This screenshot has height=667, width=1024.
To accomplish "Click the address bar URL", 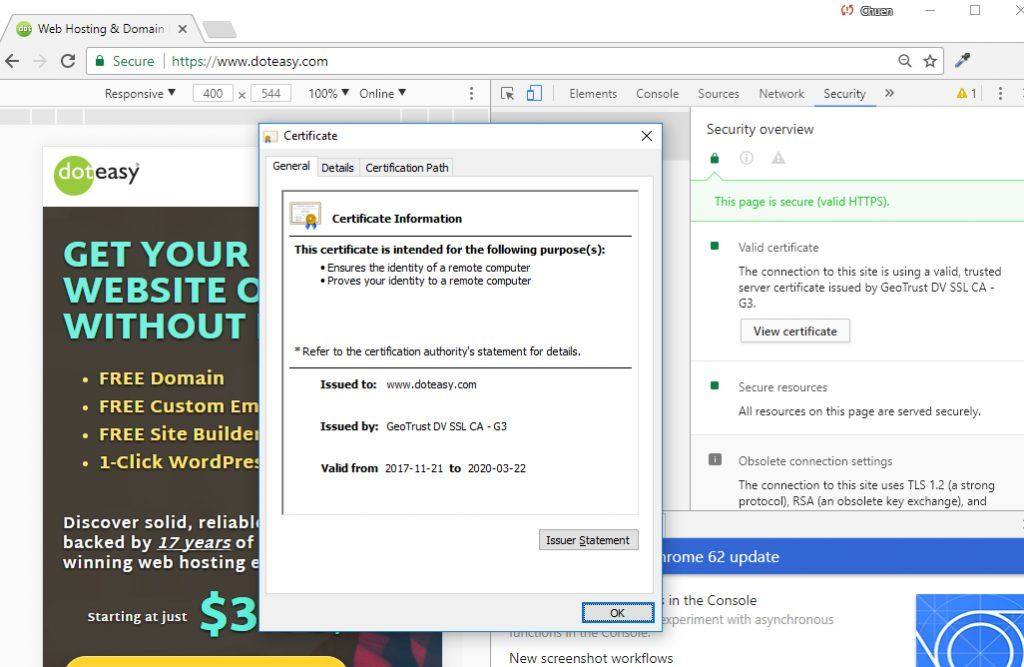I will (249, 61).
